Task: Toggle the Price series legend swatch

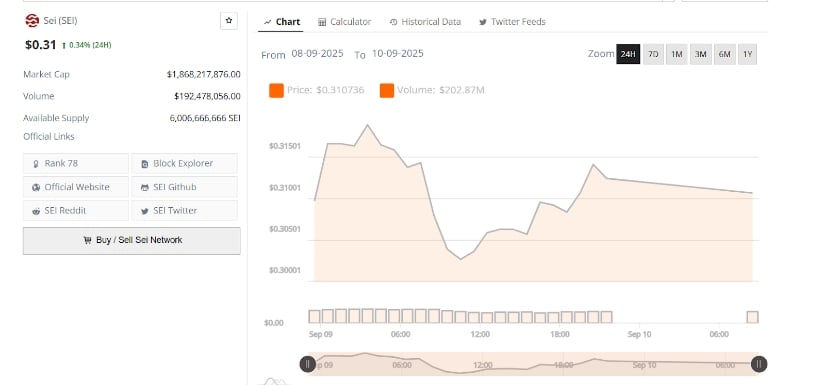Action: [x=276, y=90]
